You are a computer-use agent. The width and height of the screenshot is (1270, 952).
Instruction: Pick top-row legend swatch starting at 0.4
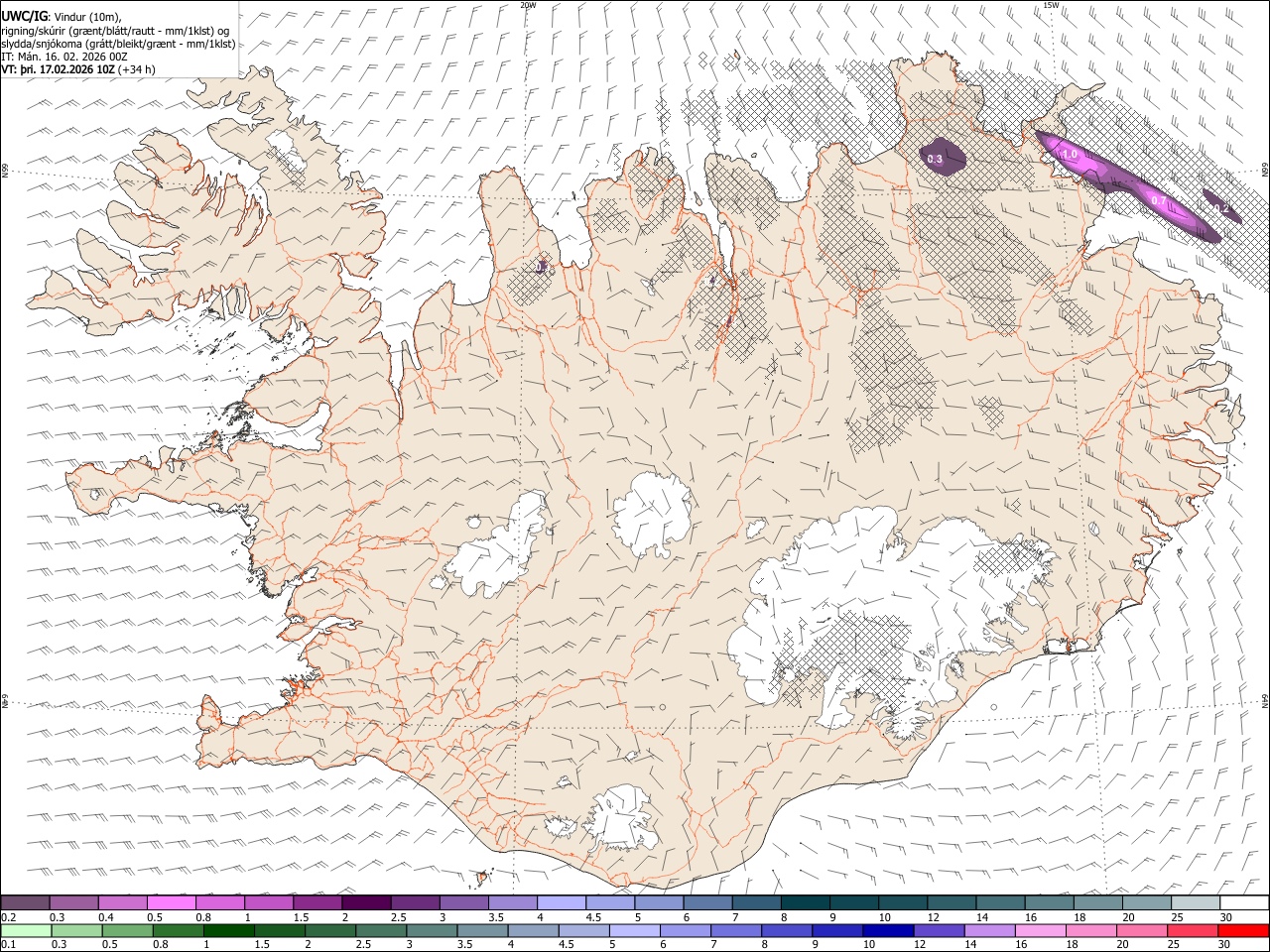[122, 902]
